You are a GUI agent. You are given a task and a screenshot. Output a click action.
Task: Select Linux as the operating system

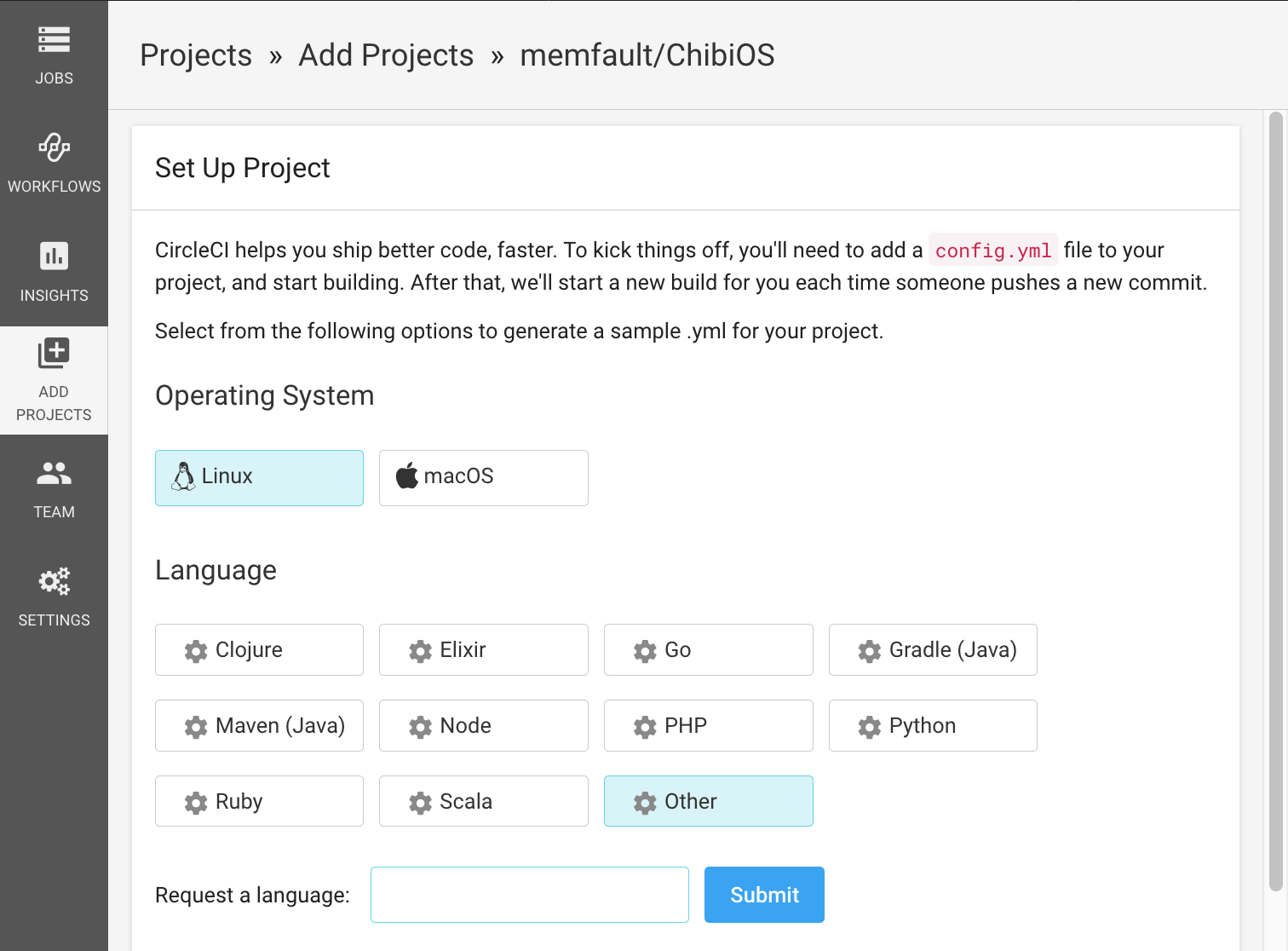pos(259,478)
